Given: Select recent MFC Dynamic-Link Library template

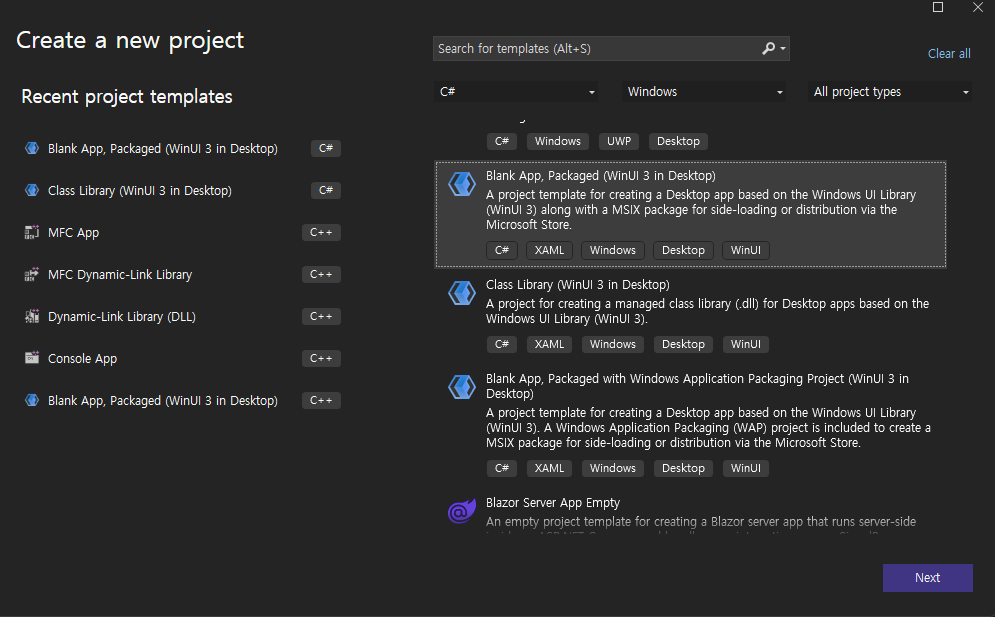Looking at the screenshot, I should click(181, 274).
